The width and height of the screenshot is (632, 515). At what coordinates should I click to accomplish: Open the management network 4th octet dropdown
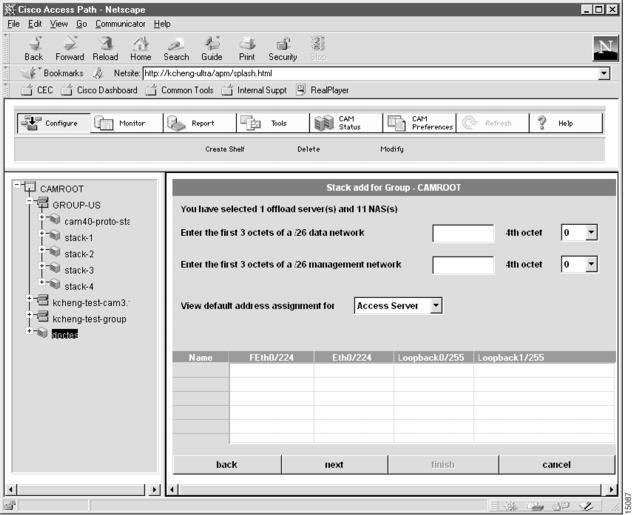591,264
